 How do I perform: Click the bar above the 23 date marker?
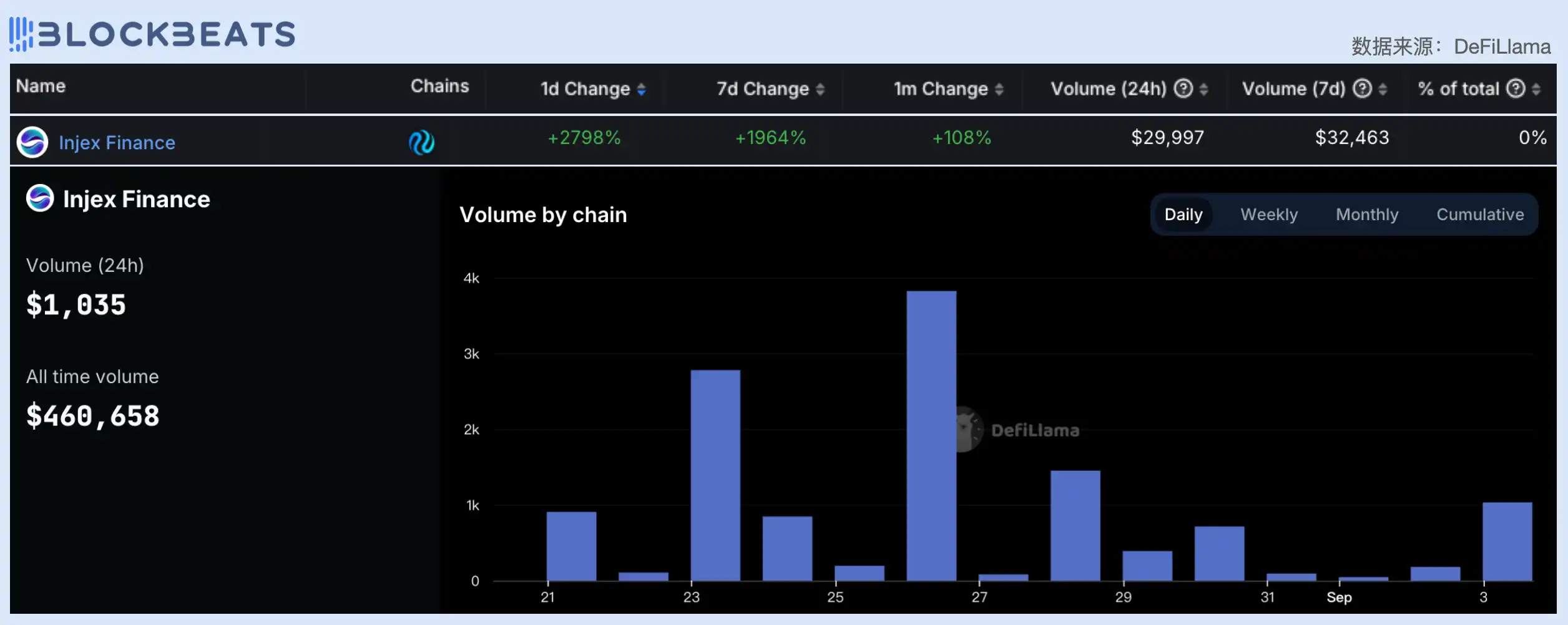coord(715,475)
